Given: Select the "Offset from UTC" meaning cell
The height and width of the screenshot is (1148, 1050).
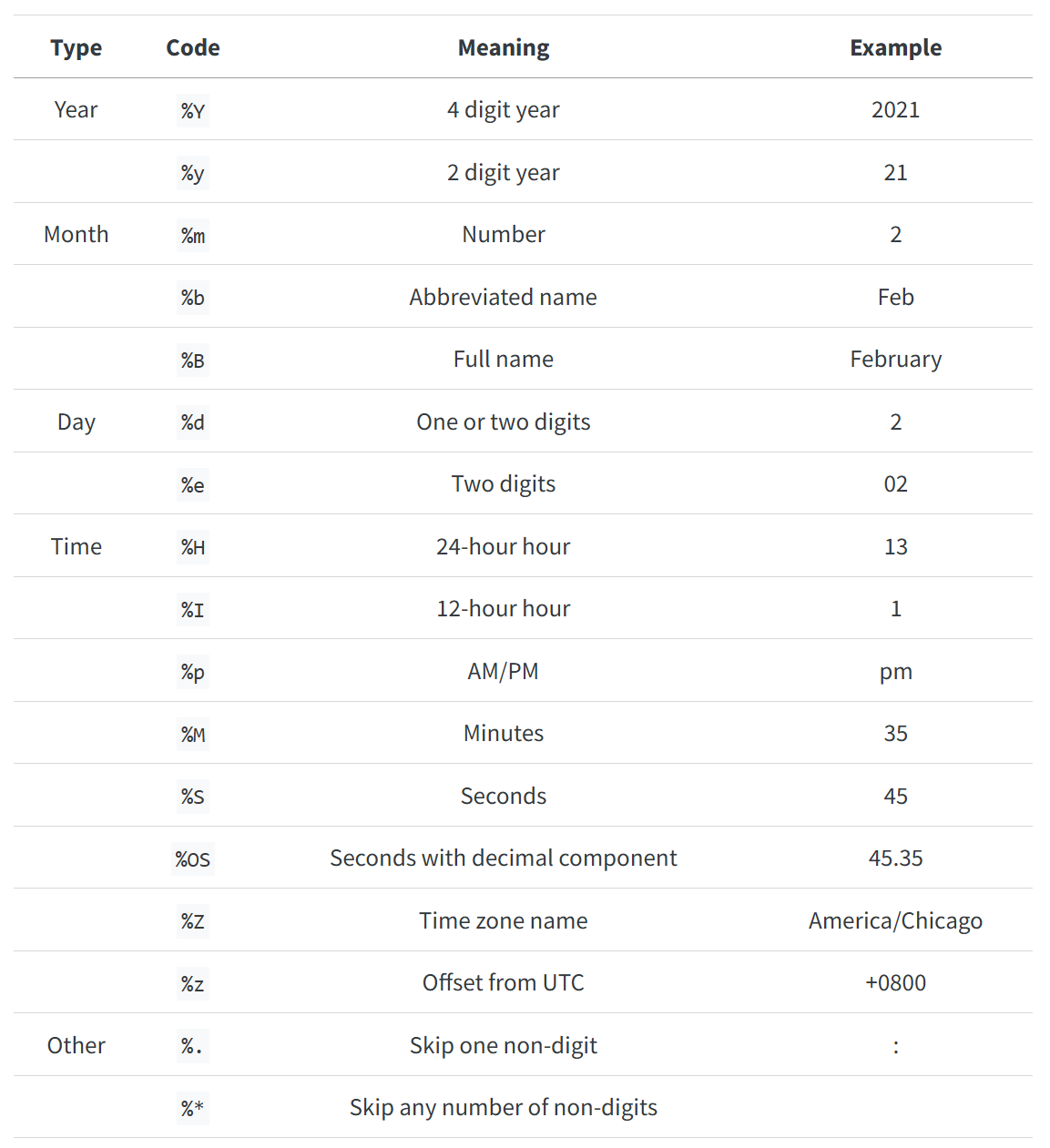Looking at the screenshot, I should (x=504, y=983).
